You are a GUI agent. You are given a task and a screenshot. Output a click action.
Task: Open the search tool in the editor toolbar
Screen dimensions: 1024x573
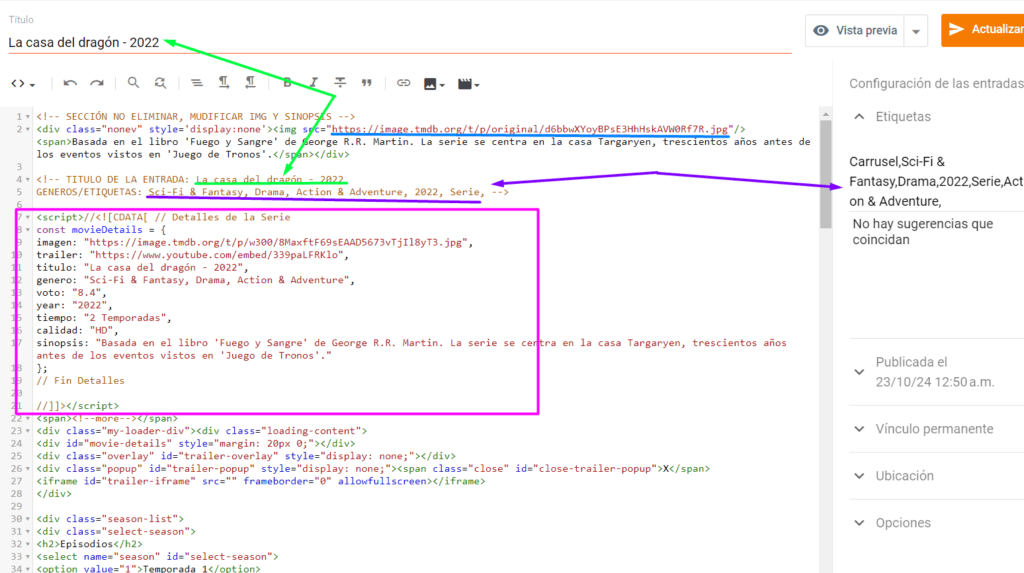pyautogui.click(x=133, y=83)
